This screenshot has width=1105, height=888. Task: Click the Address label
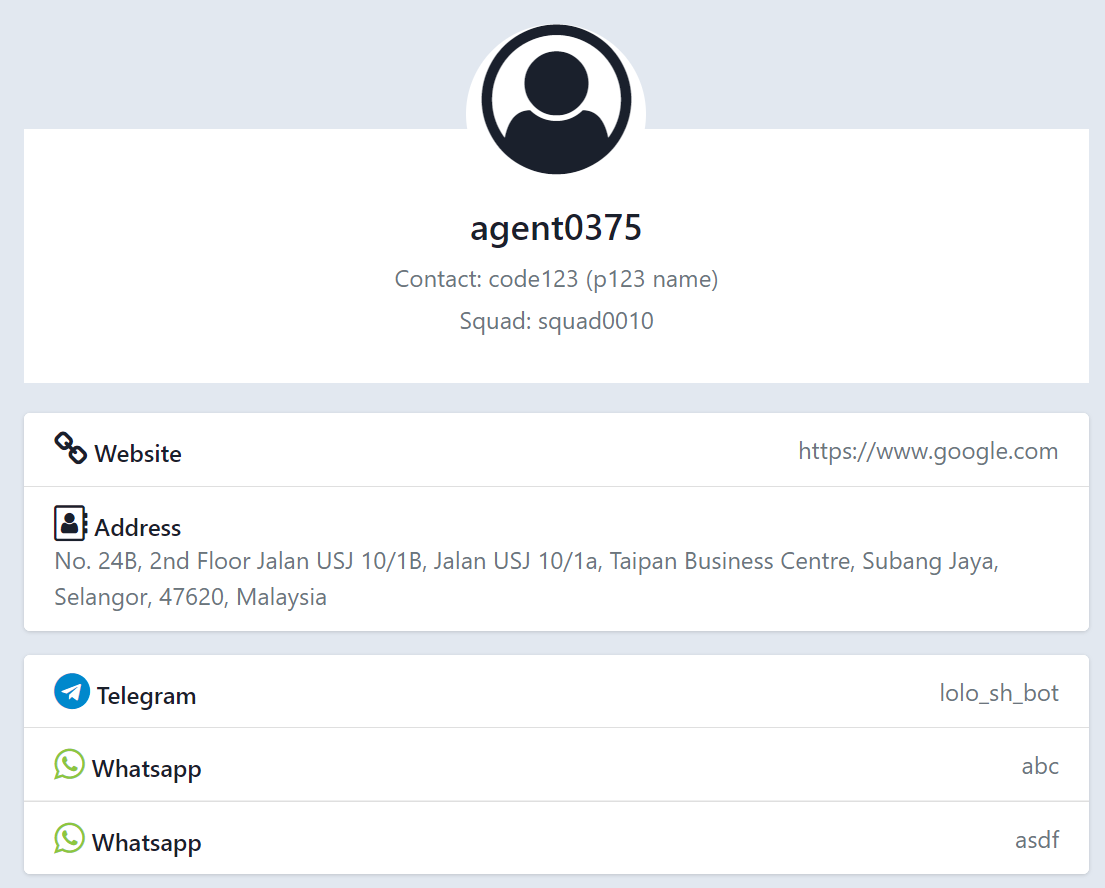tap(138, 528)
